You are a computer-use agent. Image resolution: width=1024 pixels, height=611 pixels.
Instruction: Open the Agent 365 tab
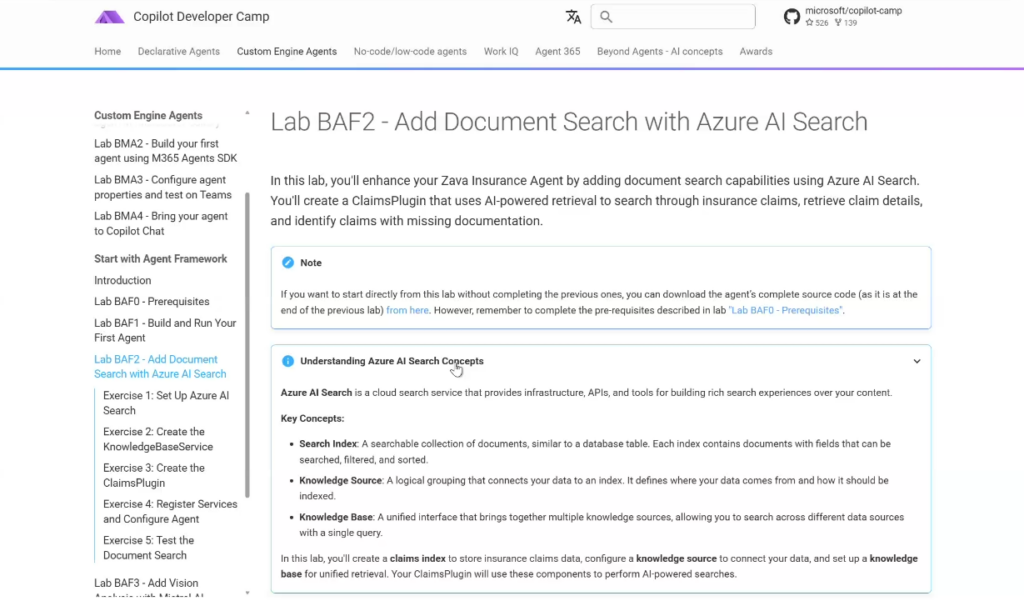pos(557,52)
